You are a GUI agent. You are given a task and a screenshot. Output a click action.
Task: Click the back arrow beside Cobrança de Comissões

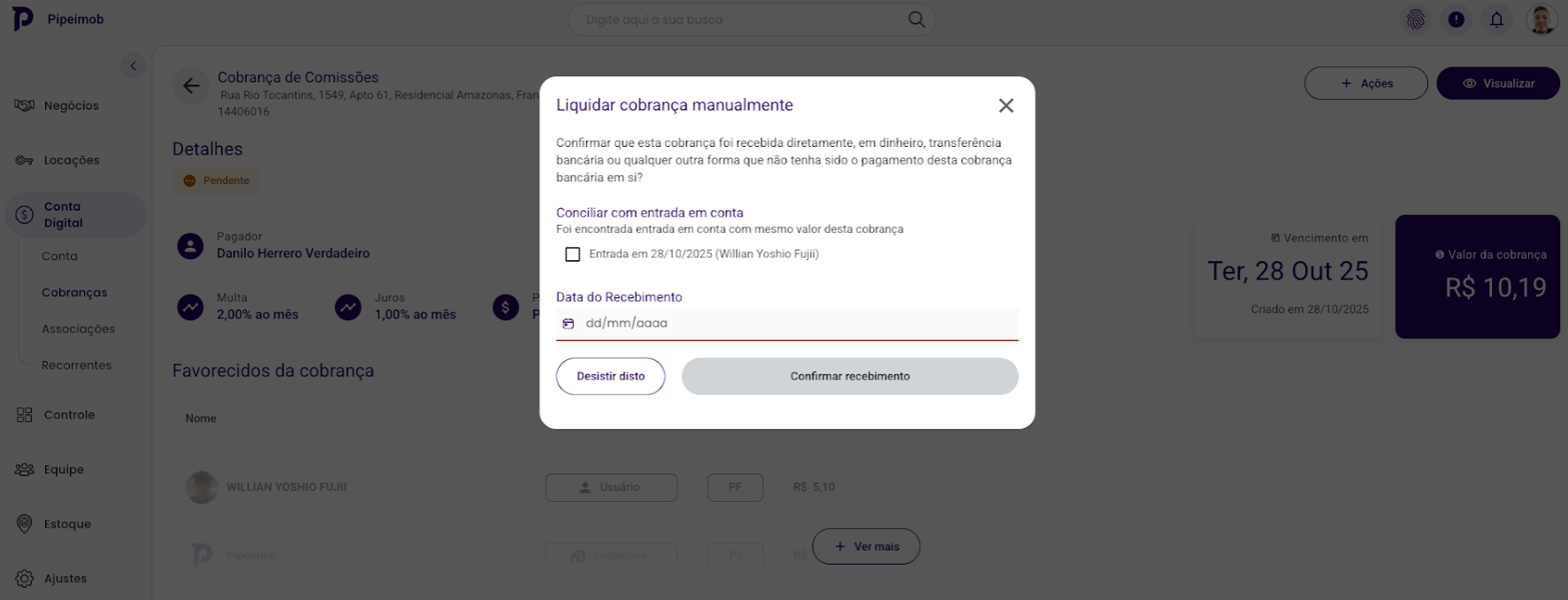191,86
